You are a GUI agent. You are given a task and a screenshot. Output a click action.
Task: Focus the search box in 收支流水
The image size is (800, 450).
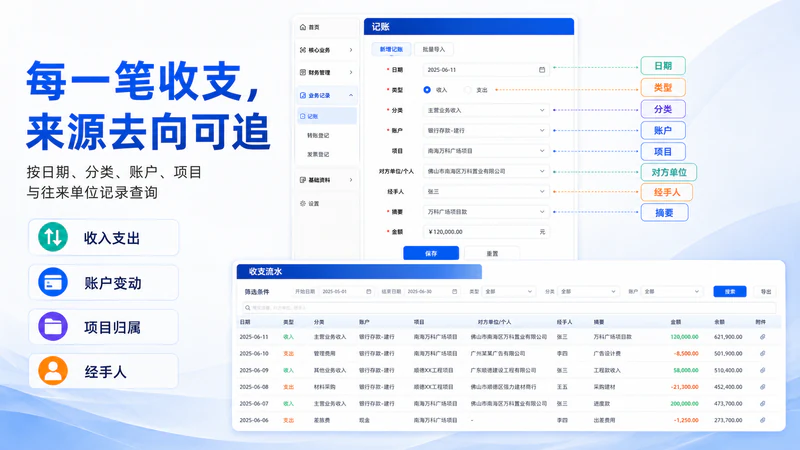tap(509, 308)
